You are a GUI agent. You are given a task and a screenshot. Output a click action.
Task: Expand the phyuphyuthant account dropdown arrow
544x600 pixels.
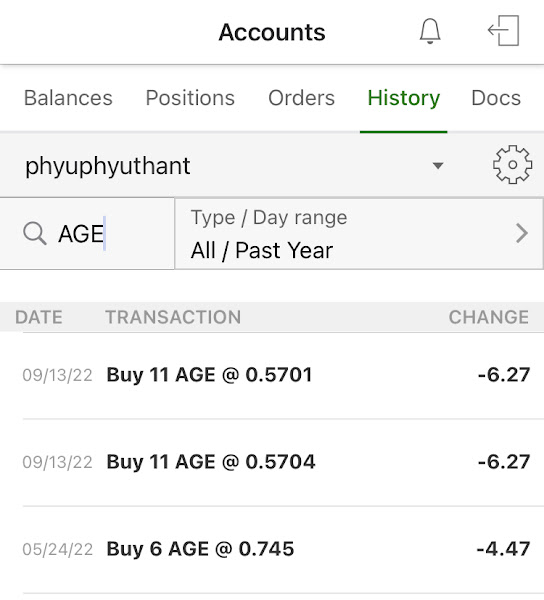[x=438, y=166]
